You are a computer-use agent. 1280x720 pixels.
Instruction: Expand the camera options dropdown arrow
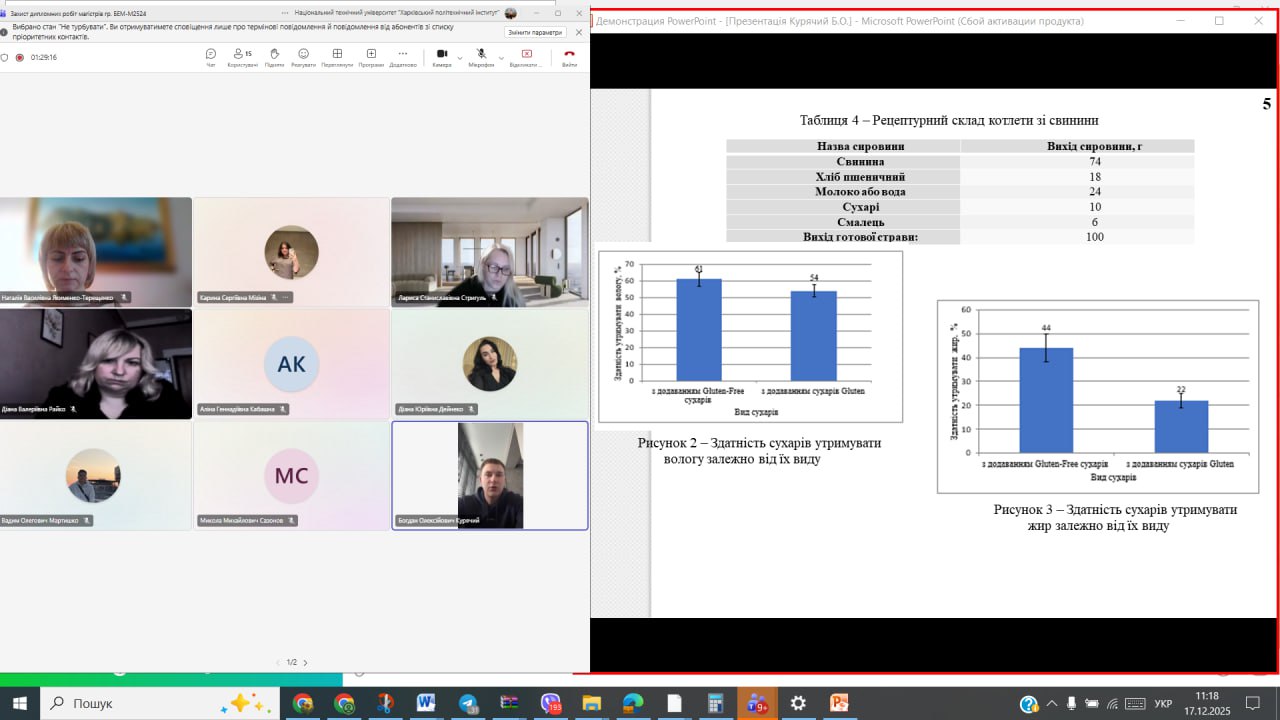pyautogui.click(x=460, y=58)
